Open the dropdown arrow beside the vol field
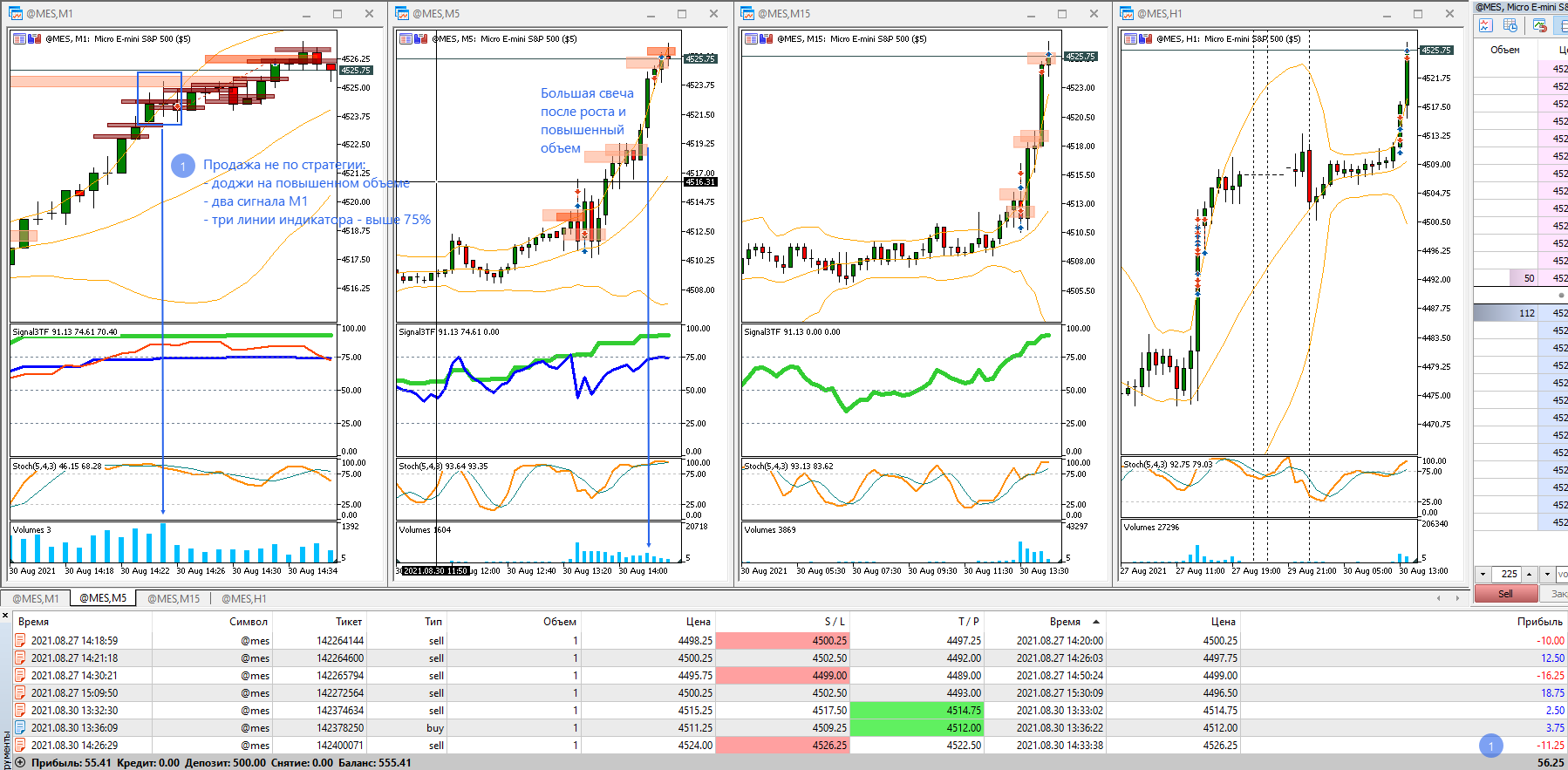 (1547, 574)
